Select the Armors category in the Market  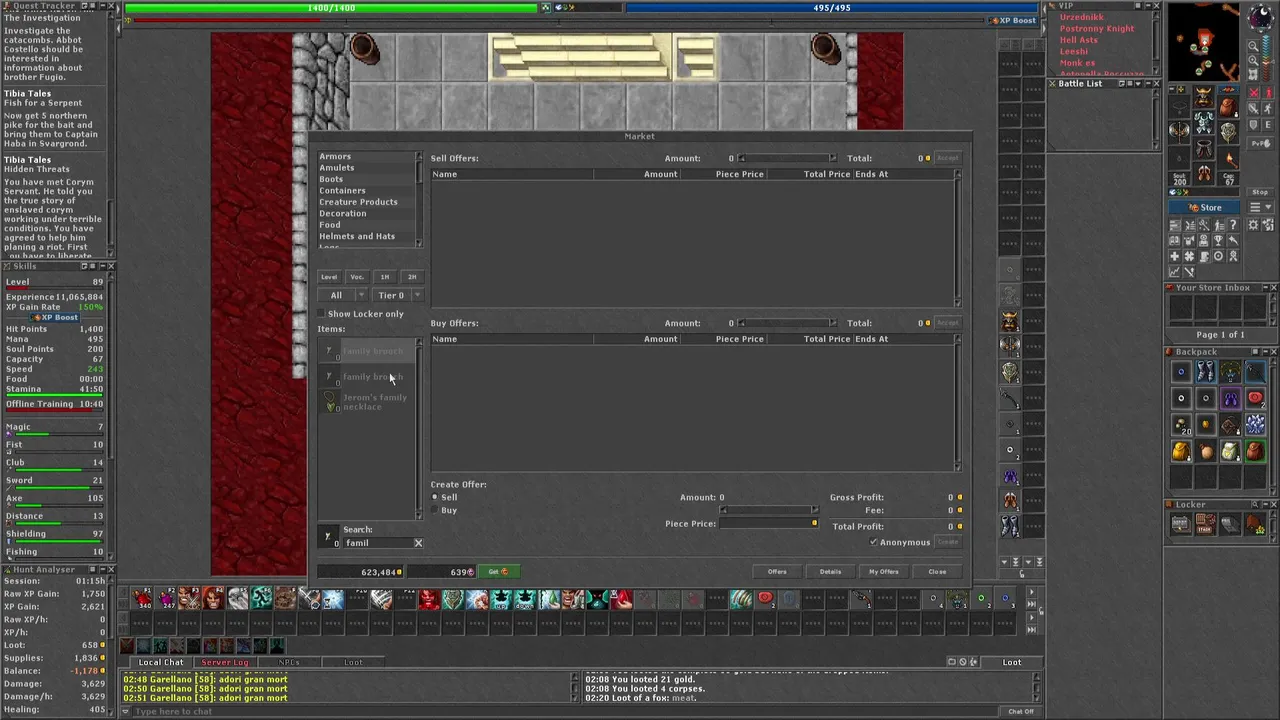point(335,156)
